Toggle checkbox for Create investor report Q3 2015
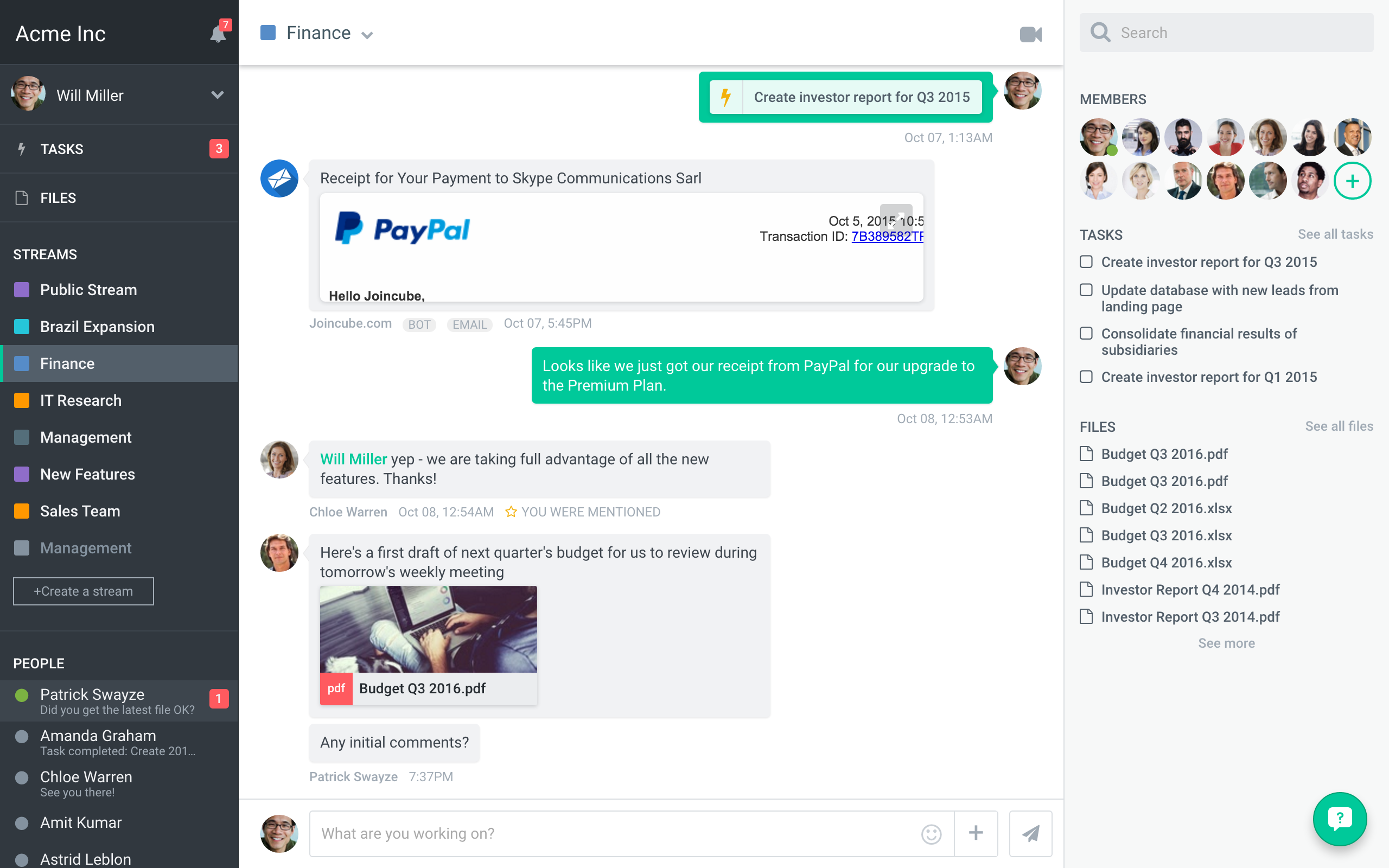 1086,261
